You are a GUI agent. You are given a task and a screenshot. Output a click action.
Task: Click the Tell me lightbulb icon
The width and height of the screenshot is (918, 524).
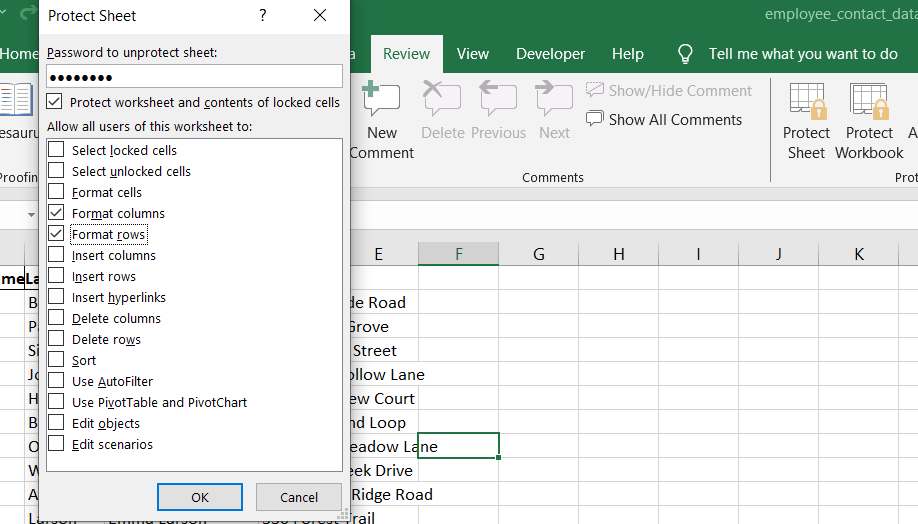[x=686, y=54]
